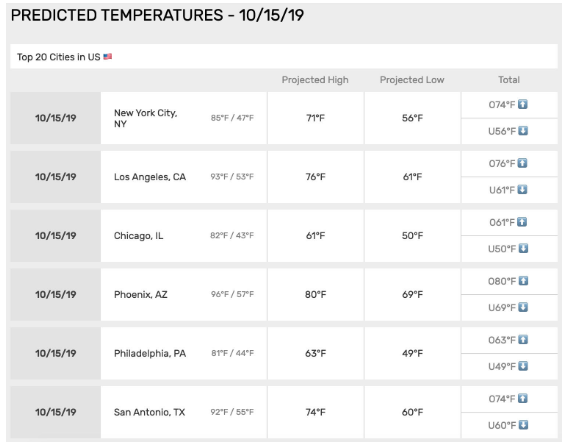Select the under arrow next to U61°F Los Angeles
This screenshot has height=445, width=566.
(522, 189)
